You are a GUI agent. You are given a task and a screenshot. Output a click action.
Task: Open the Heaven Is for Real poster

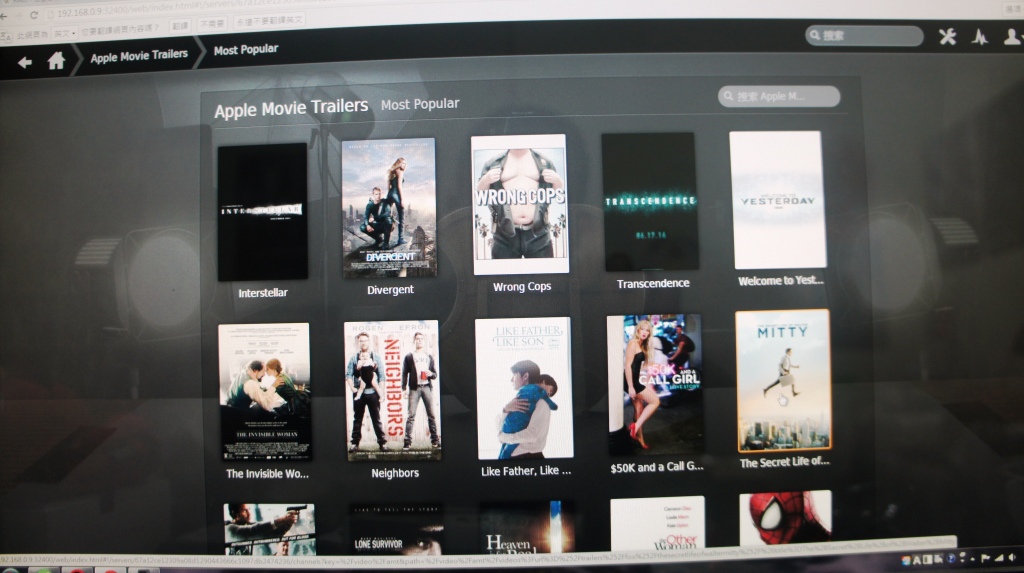(x=527, y=527)
